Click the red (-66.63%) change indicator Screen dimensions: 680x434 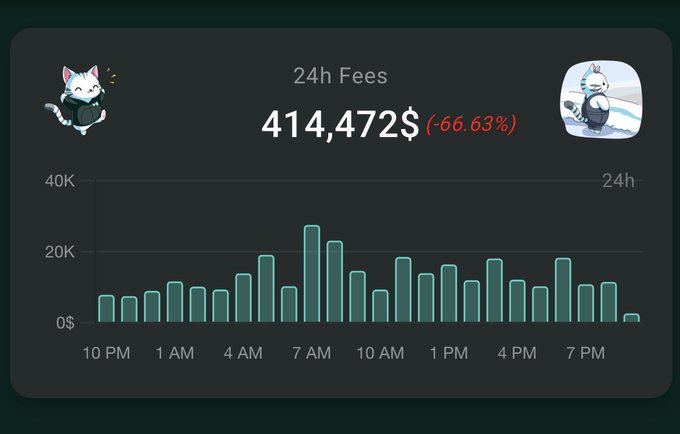tap(471, 124)
